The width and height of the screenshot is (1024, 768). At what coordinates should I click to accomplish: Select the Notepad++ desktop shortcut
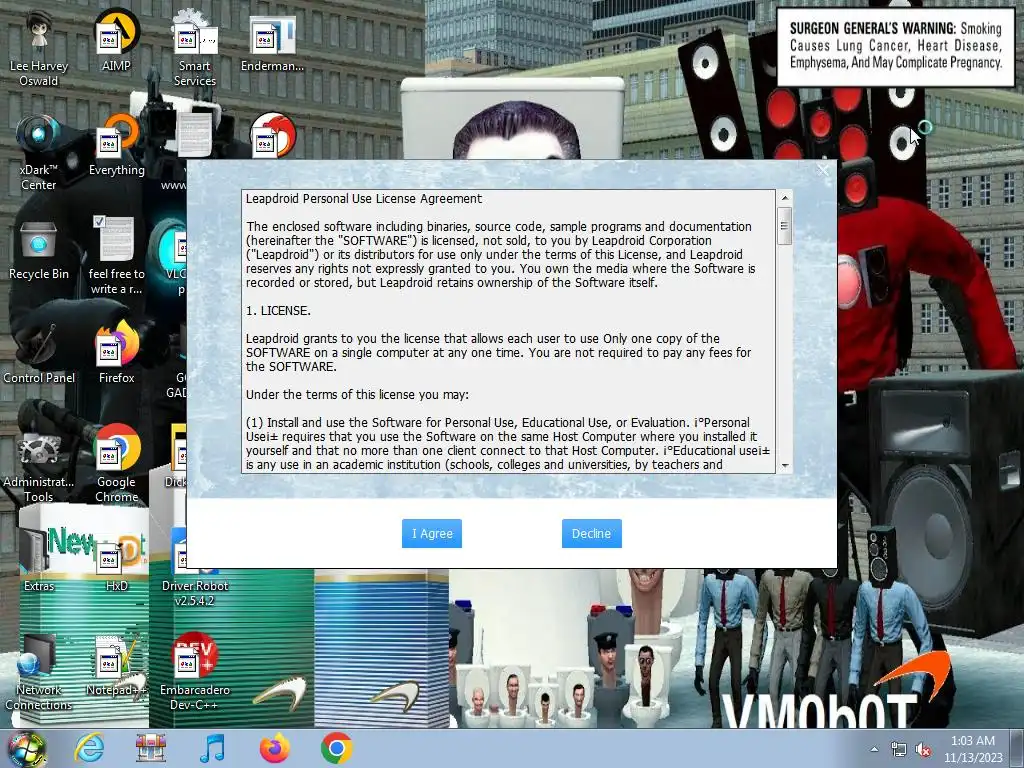(116, 667)
